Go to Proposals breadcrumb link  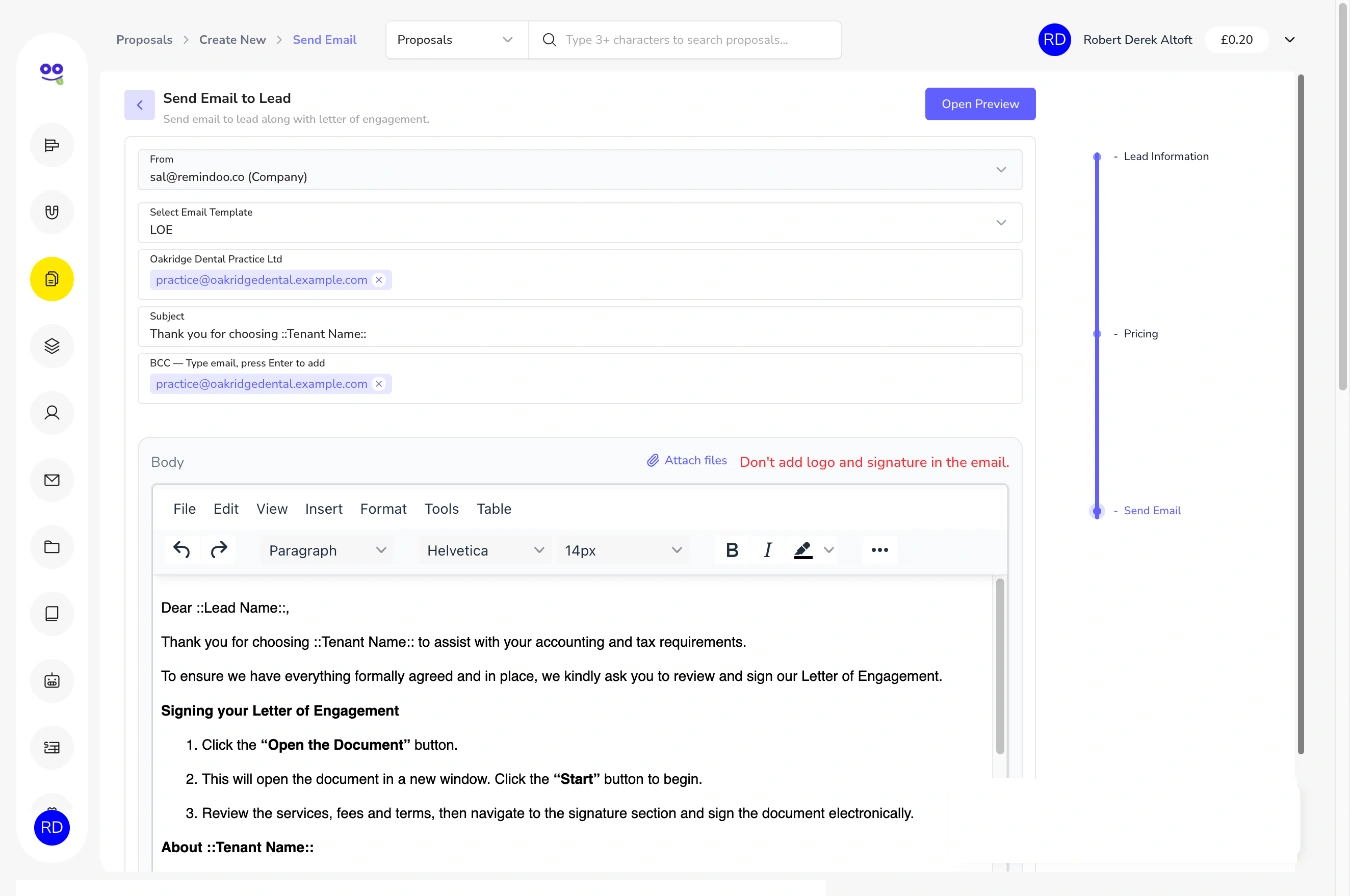(144, 40)
